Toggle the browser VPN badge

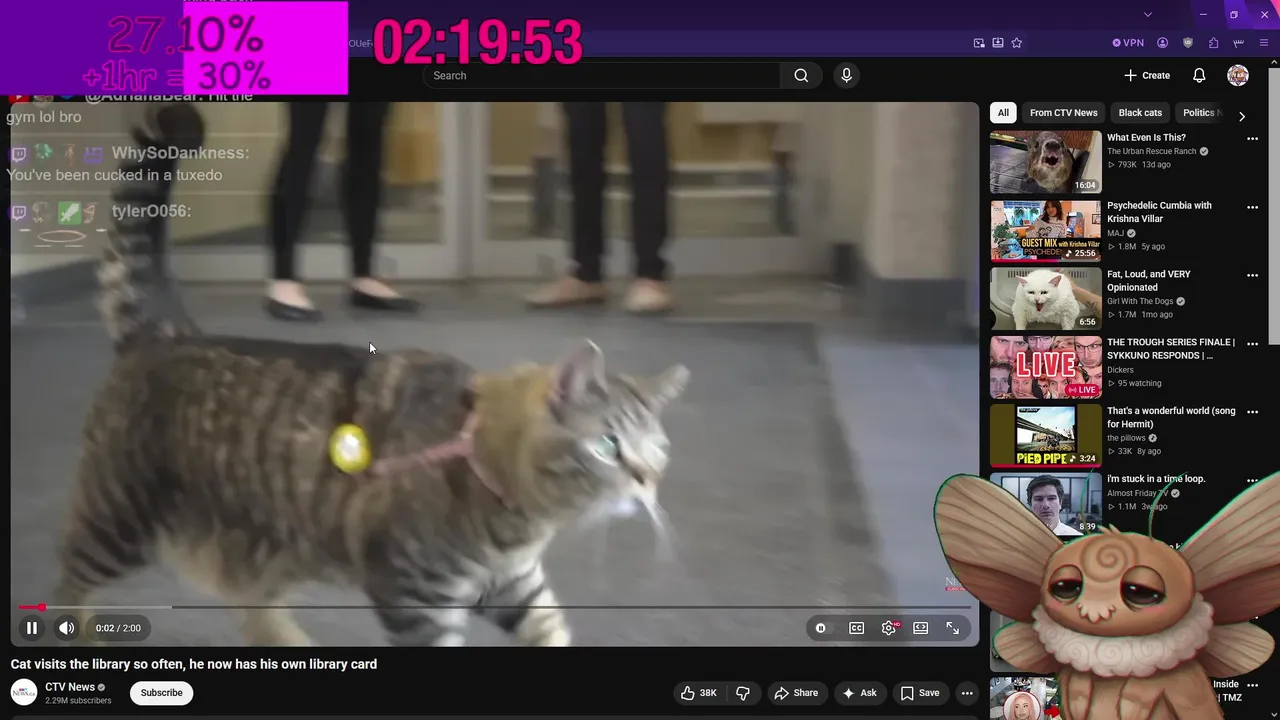point(1128,43)
